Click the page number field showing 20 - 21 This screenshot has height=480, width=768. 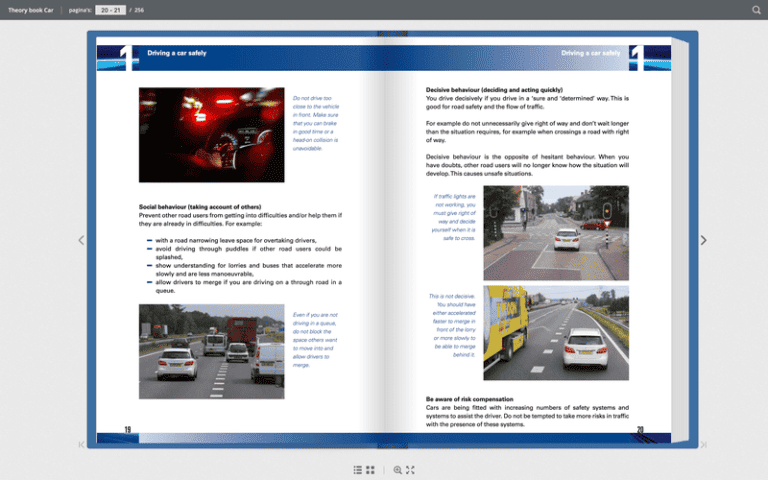pos(110,10)
